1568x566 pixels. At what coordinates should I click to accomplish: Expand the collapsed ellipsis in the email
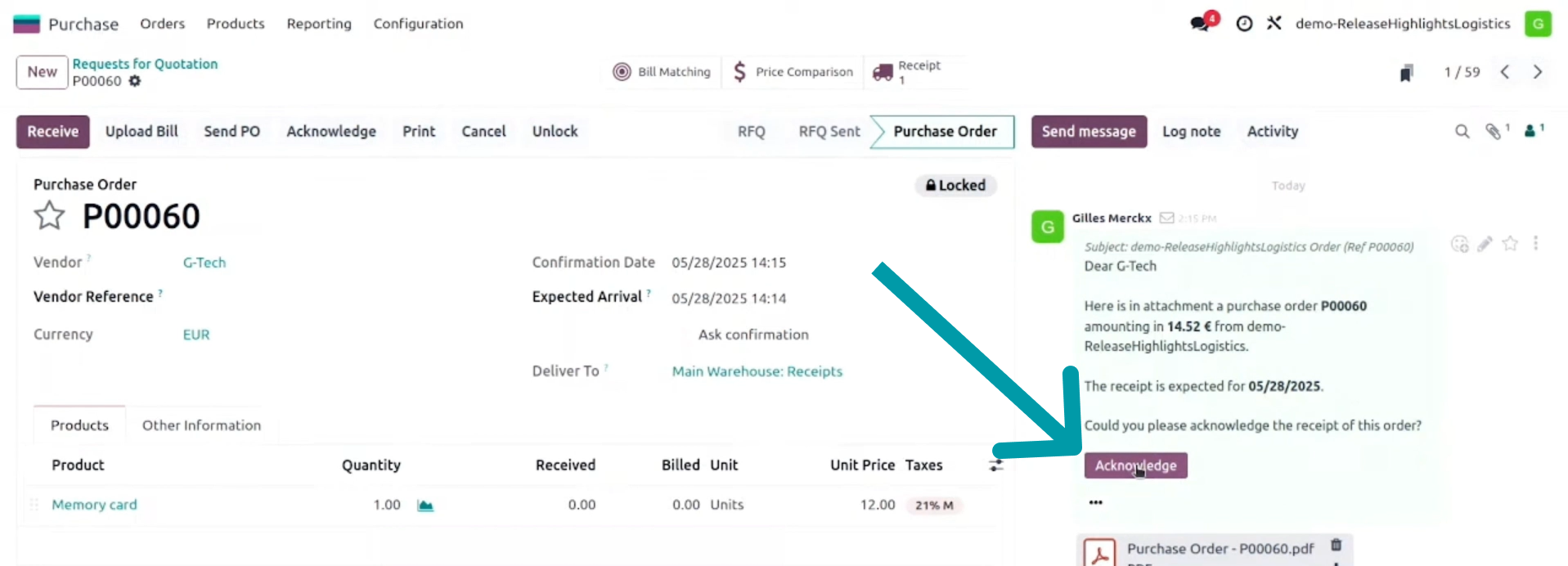1095,503
